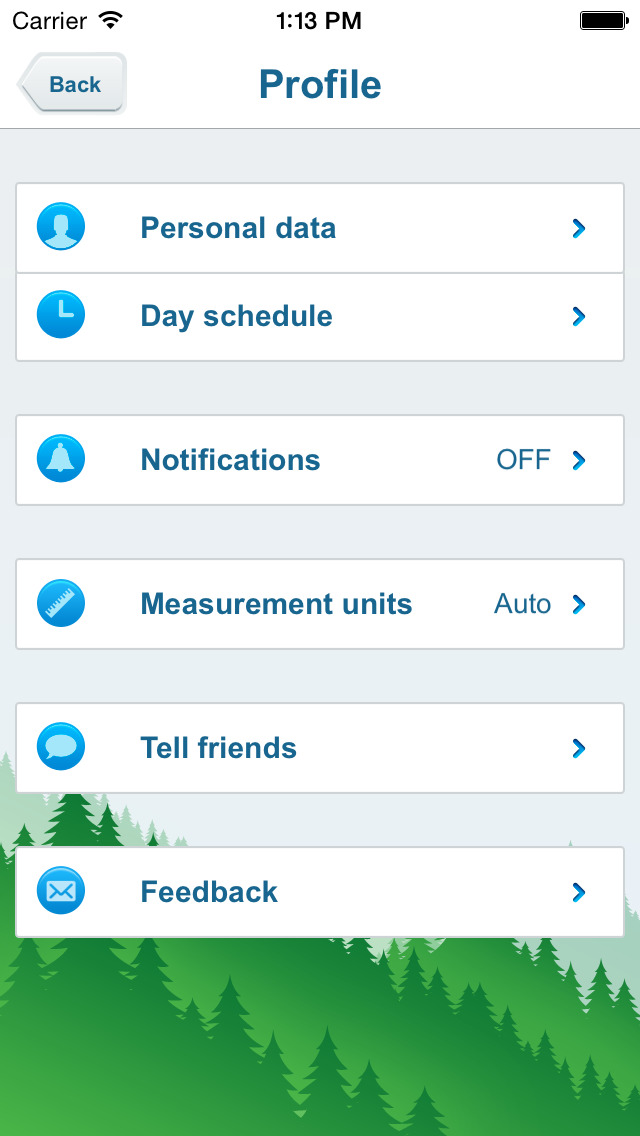Tap the Profile title in header
Image resolution: width=640 pixels, height=1136 pixels.
pyautogui.click(x=320, y=84)
